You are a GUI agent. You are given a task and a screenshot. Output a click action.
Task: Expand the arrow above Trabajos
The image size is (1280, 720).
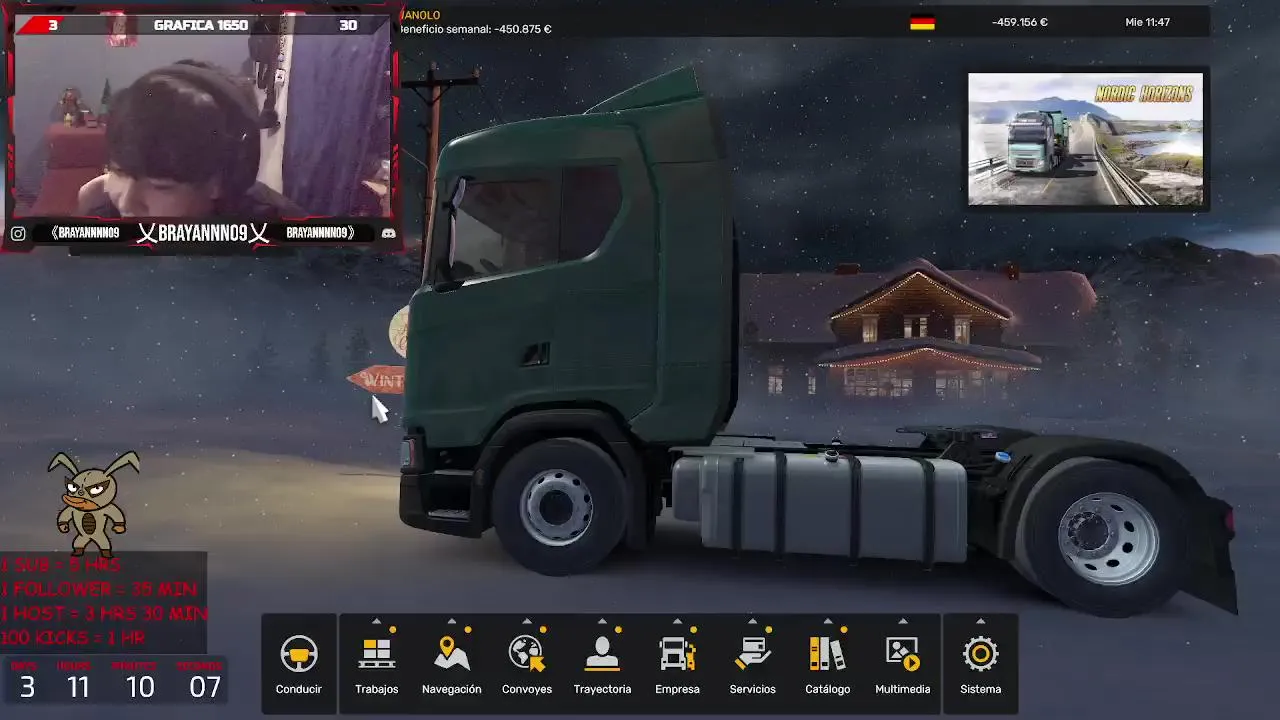376,621
